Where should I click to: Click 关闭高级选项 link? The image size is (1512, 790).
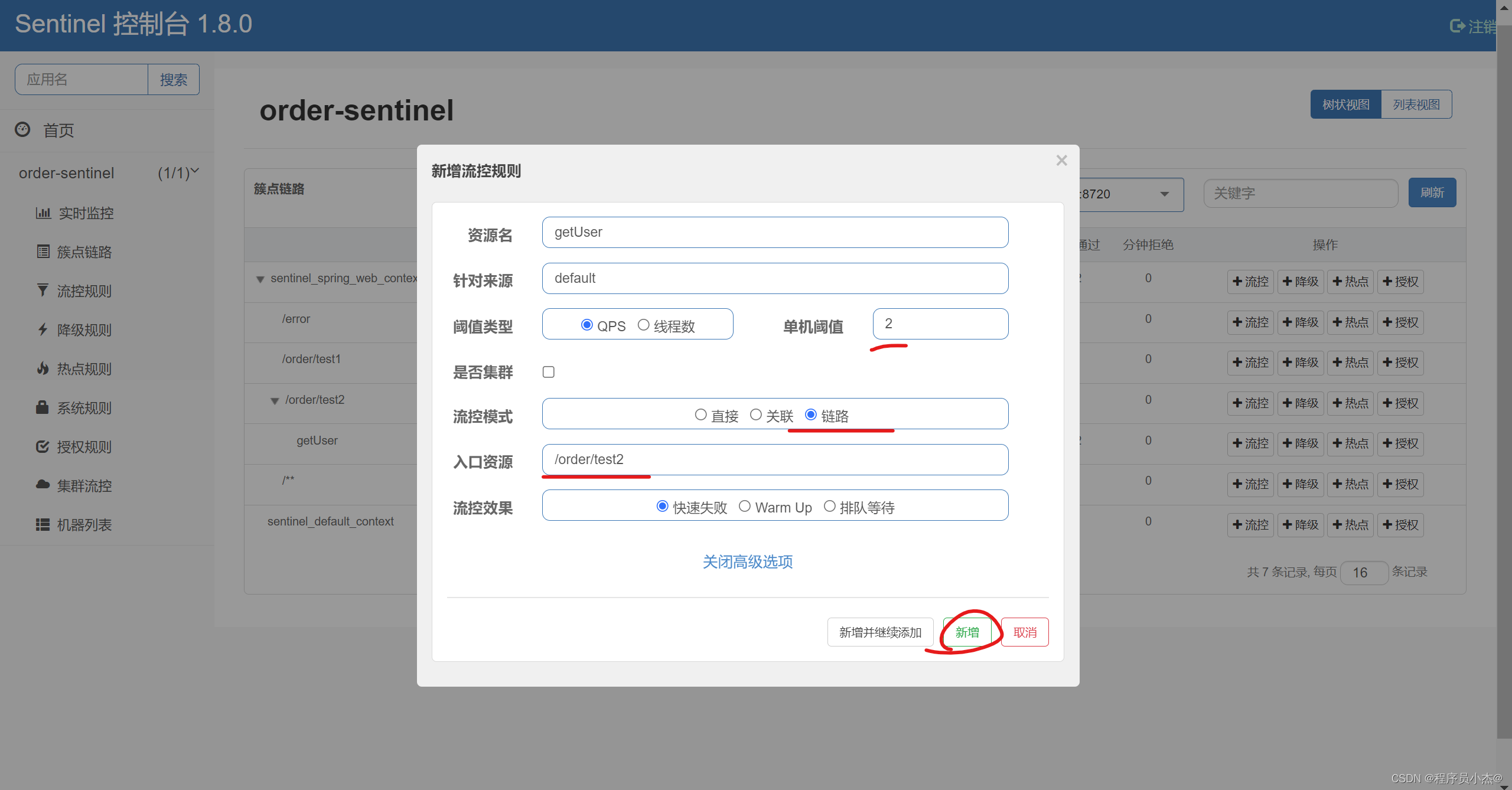tap(748, 562)
